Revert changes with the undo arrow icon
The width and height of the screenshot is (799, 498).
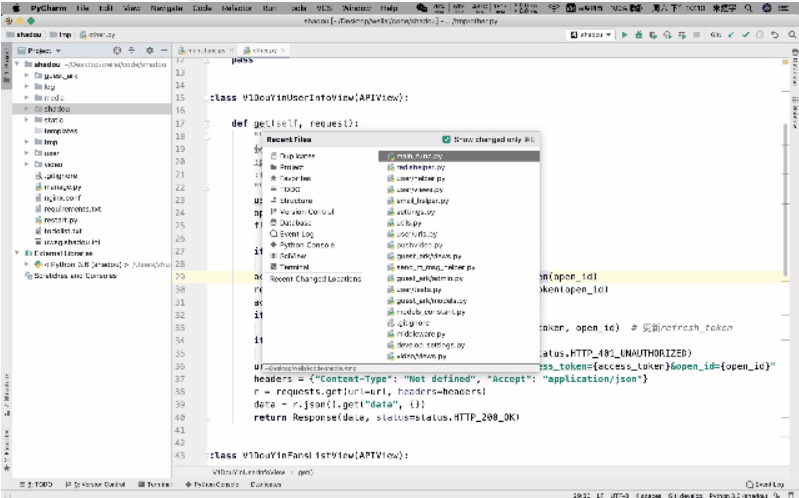coord(775,35)
